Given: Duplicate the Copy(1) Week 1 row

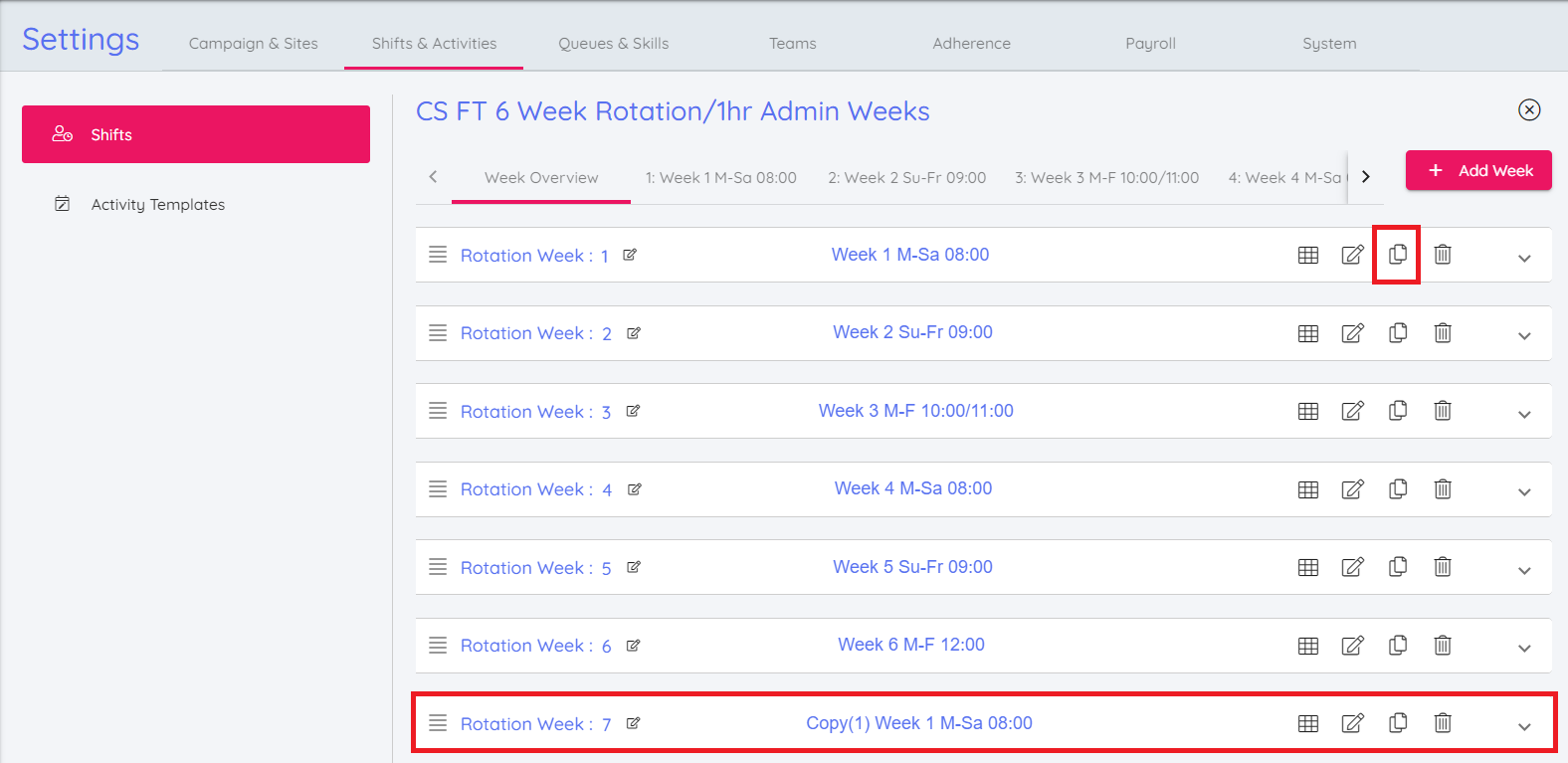Looking at the screenshot, I should (x=1397, y=723).
